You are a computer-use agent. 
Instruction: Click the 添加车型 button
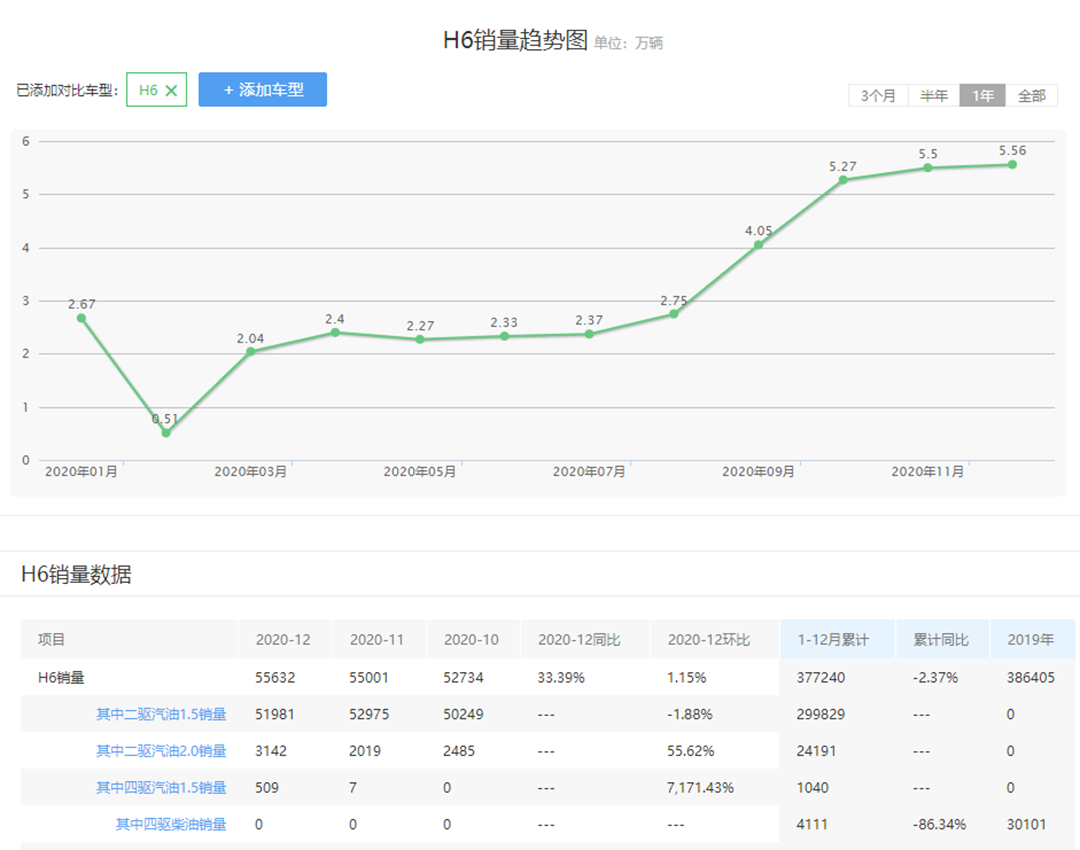tap(263, 90)
